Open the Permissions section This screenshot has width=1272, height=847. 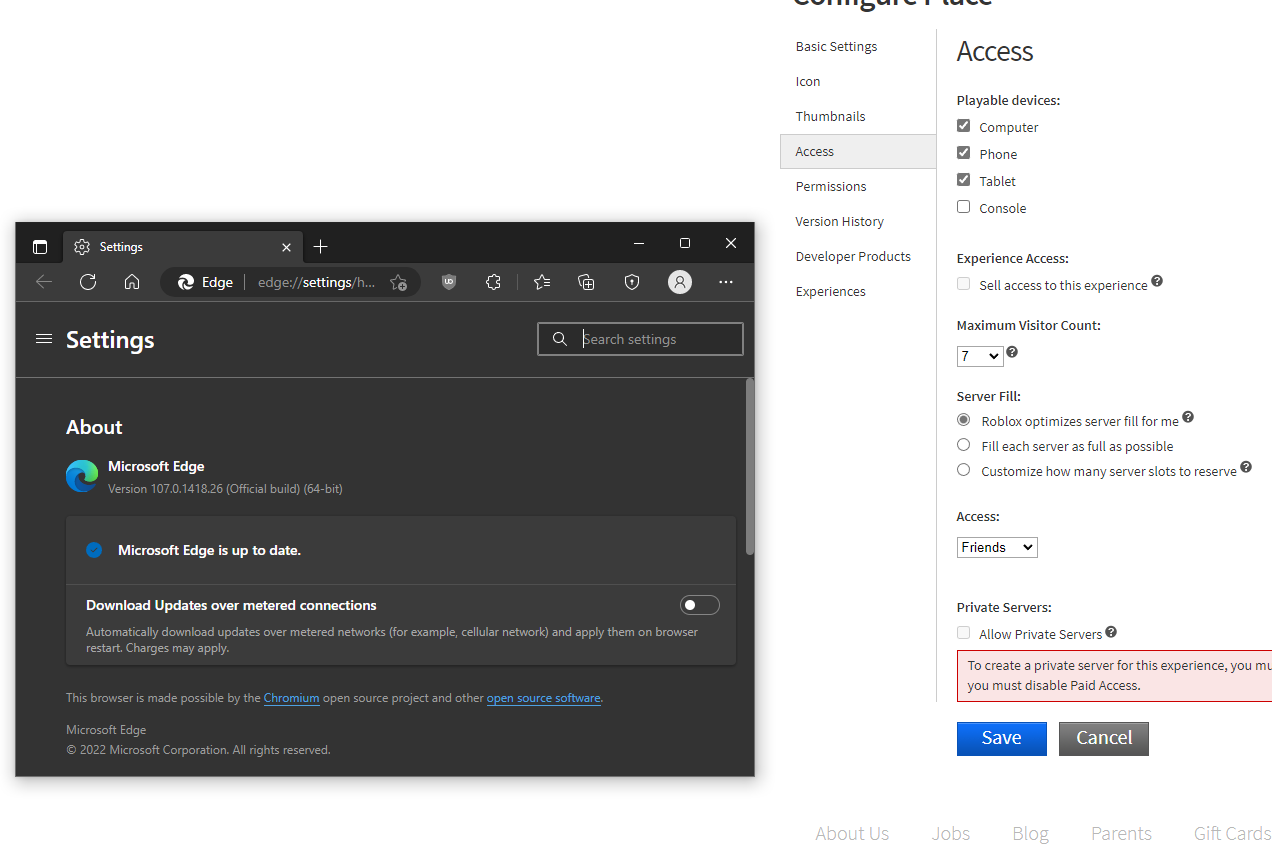click(x=831, y=186)
